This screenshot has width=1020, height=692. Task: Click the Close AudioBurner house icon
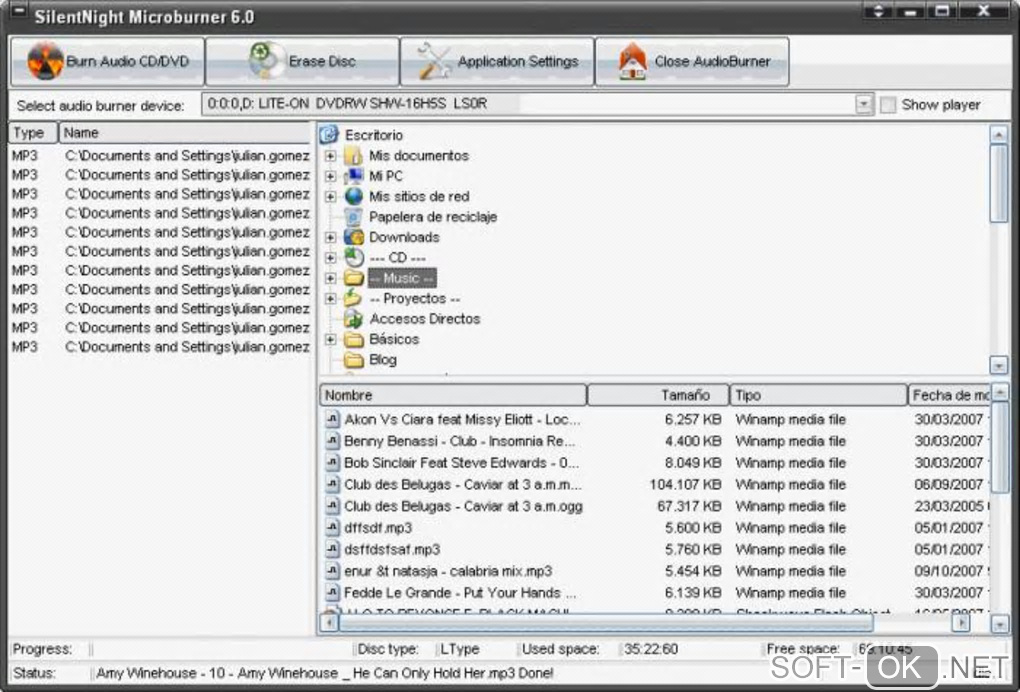coord(633,61)
